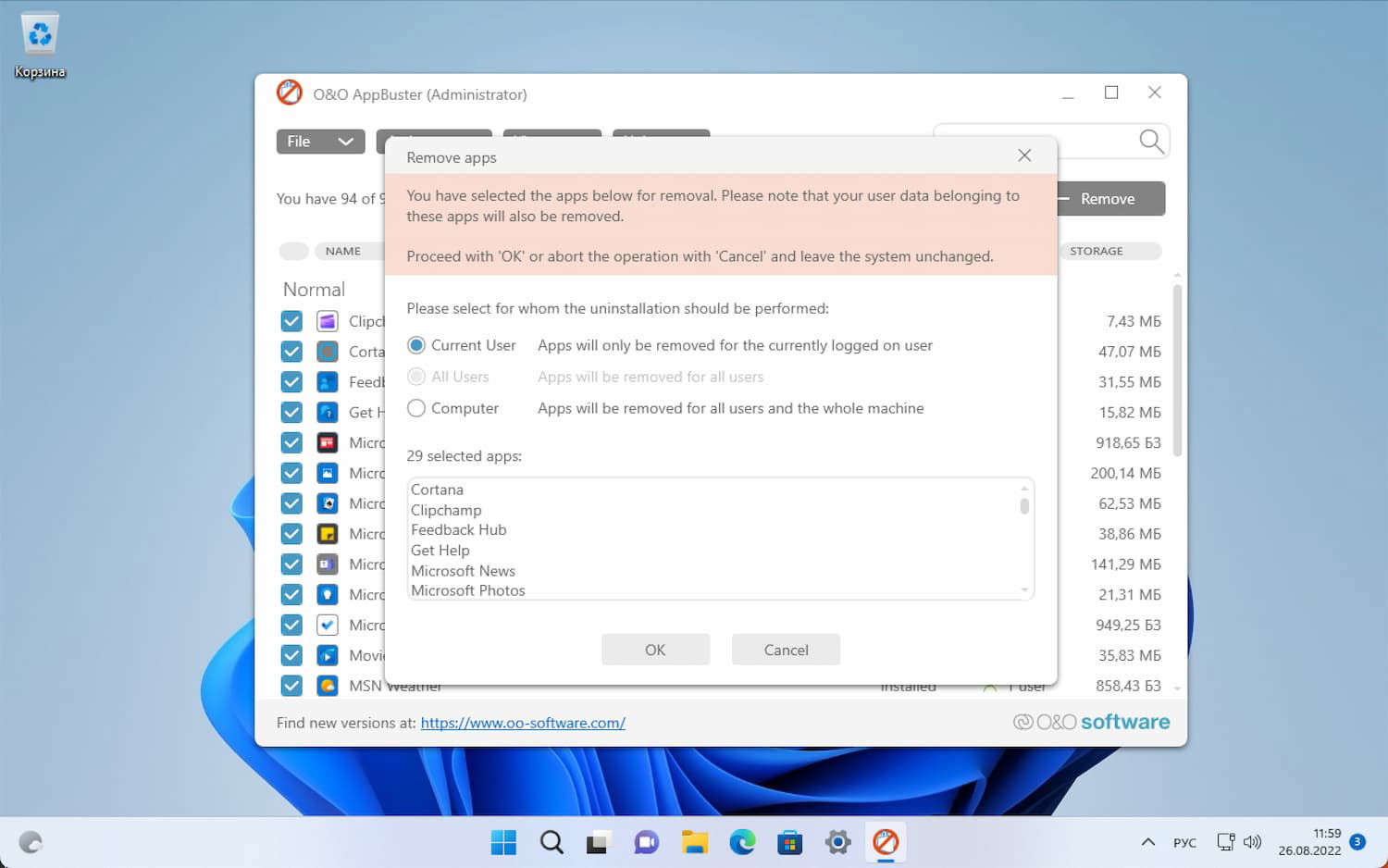Uncheck the checkbox in the 918,65 storage row
Viewport: 1388px width, 868px height.
pos(291,443)
